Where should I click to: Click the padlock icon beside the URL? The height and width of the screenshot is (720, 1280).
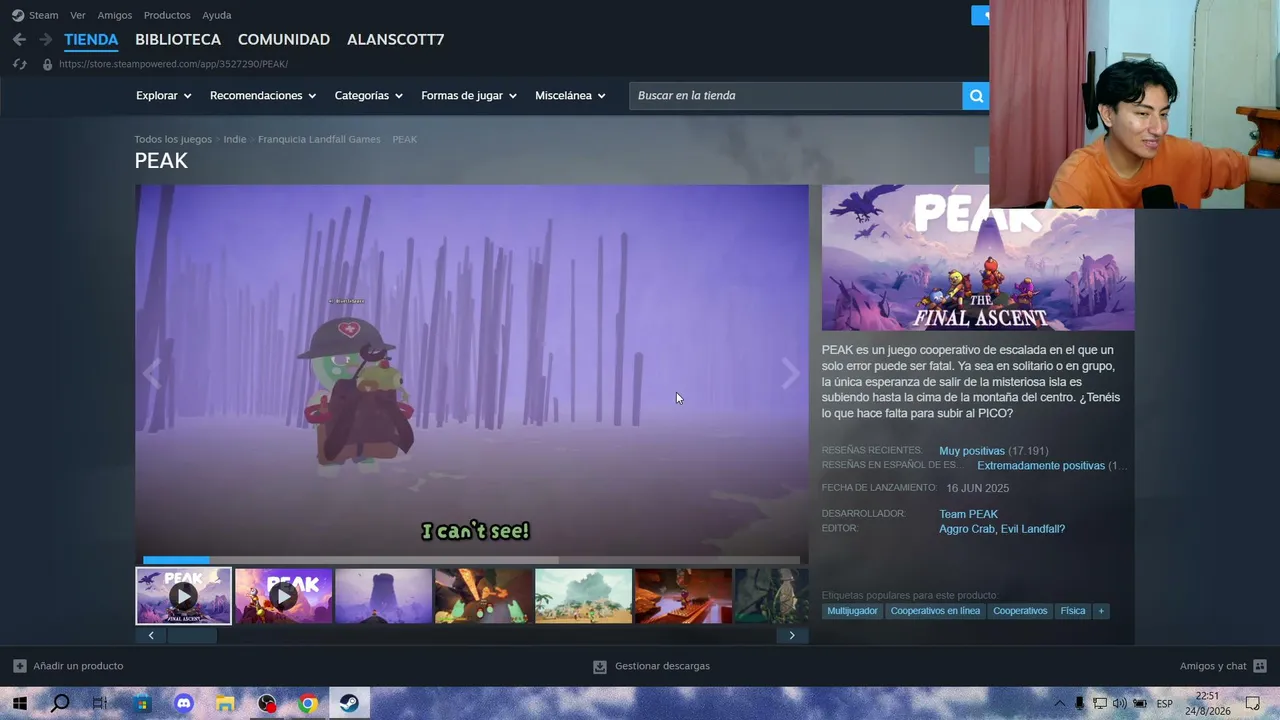(47, 64)
